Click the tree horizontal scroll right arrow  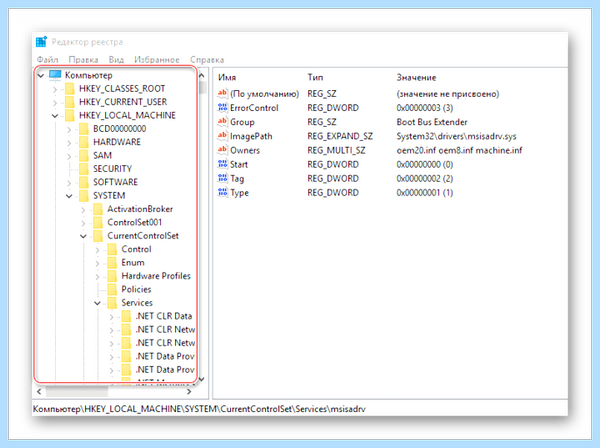189,392
